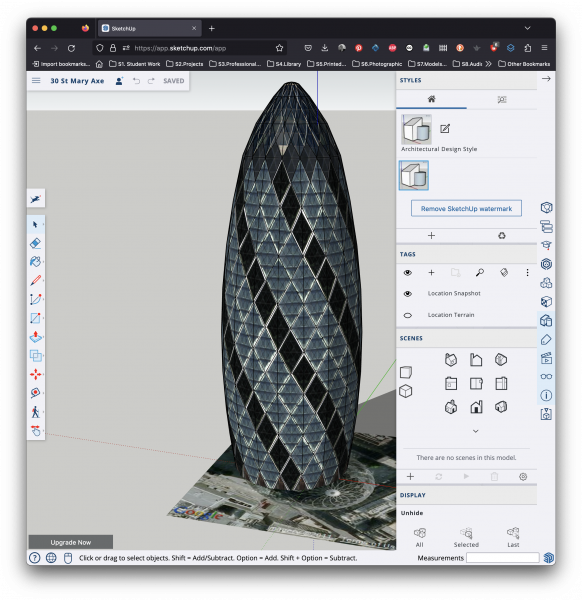The width and height of the screenshot is (582, 600).
Task: Open the hamburger menu beside 30 St Mary Axe
Action: pyautogui.click(x=36, y=80)
